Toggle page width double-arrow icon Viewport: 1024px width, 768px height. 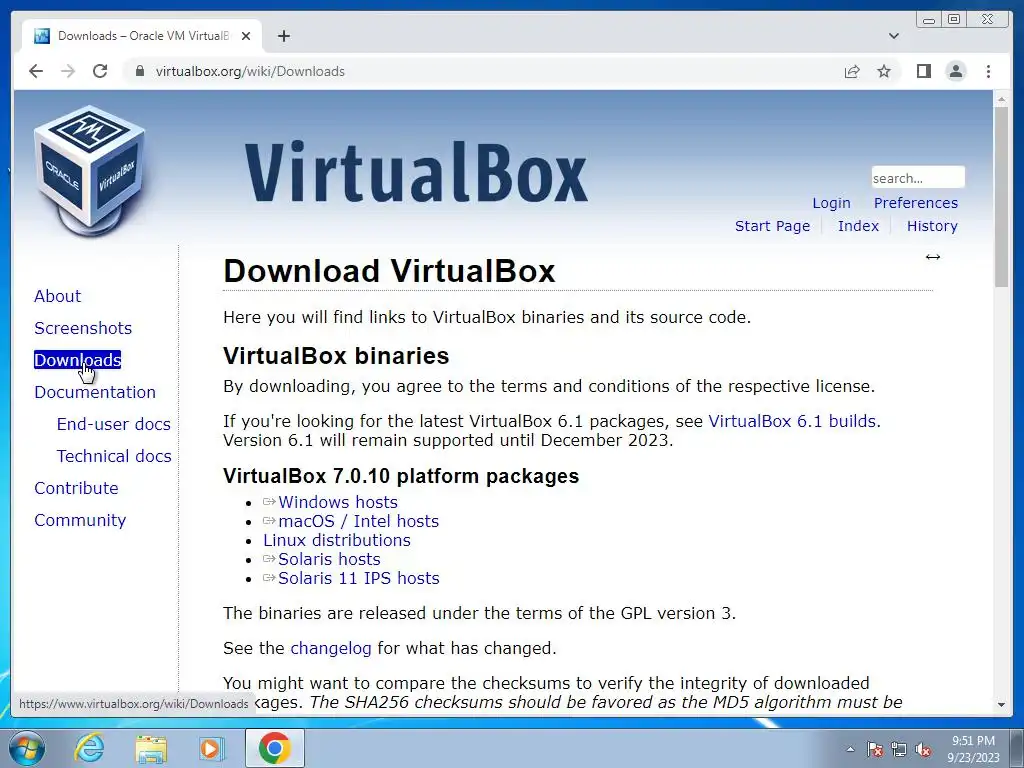(933, 257)
